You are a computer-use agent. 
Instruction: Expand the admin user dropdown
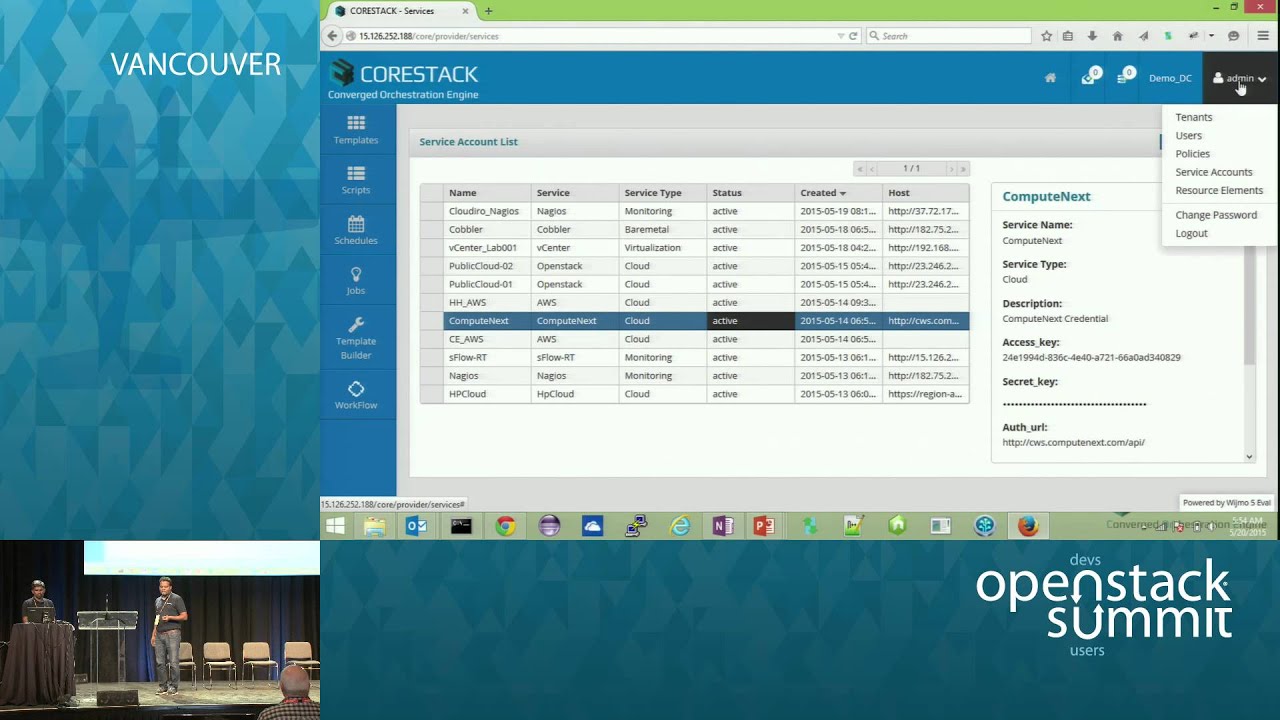[x=1240, y=78]
